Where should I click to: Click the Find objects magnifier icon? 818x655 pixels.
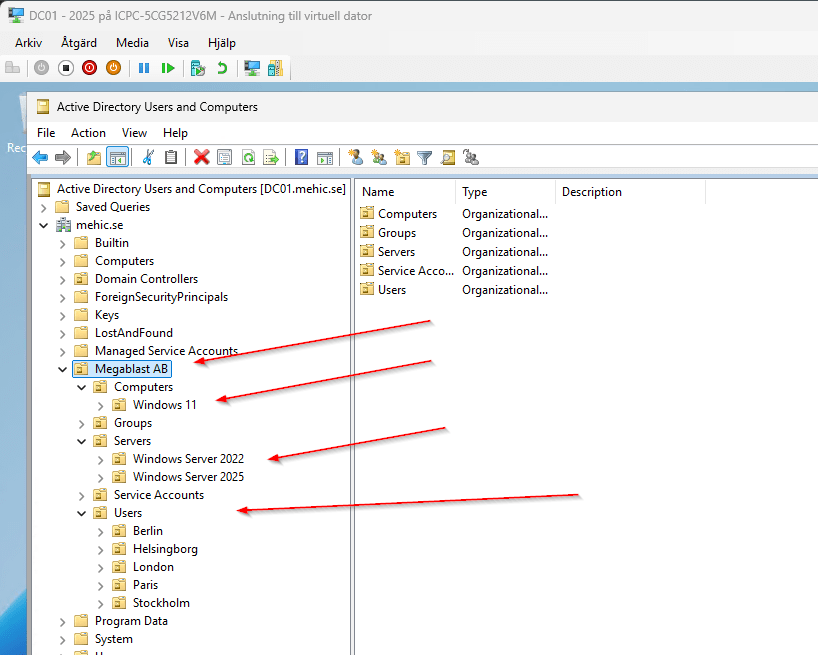click(448, 157)
